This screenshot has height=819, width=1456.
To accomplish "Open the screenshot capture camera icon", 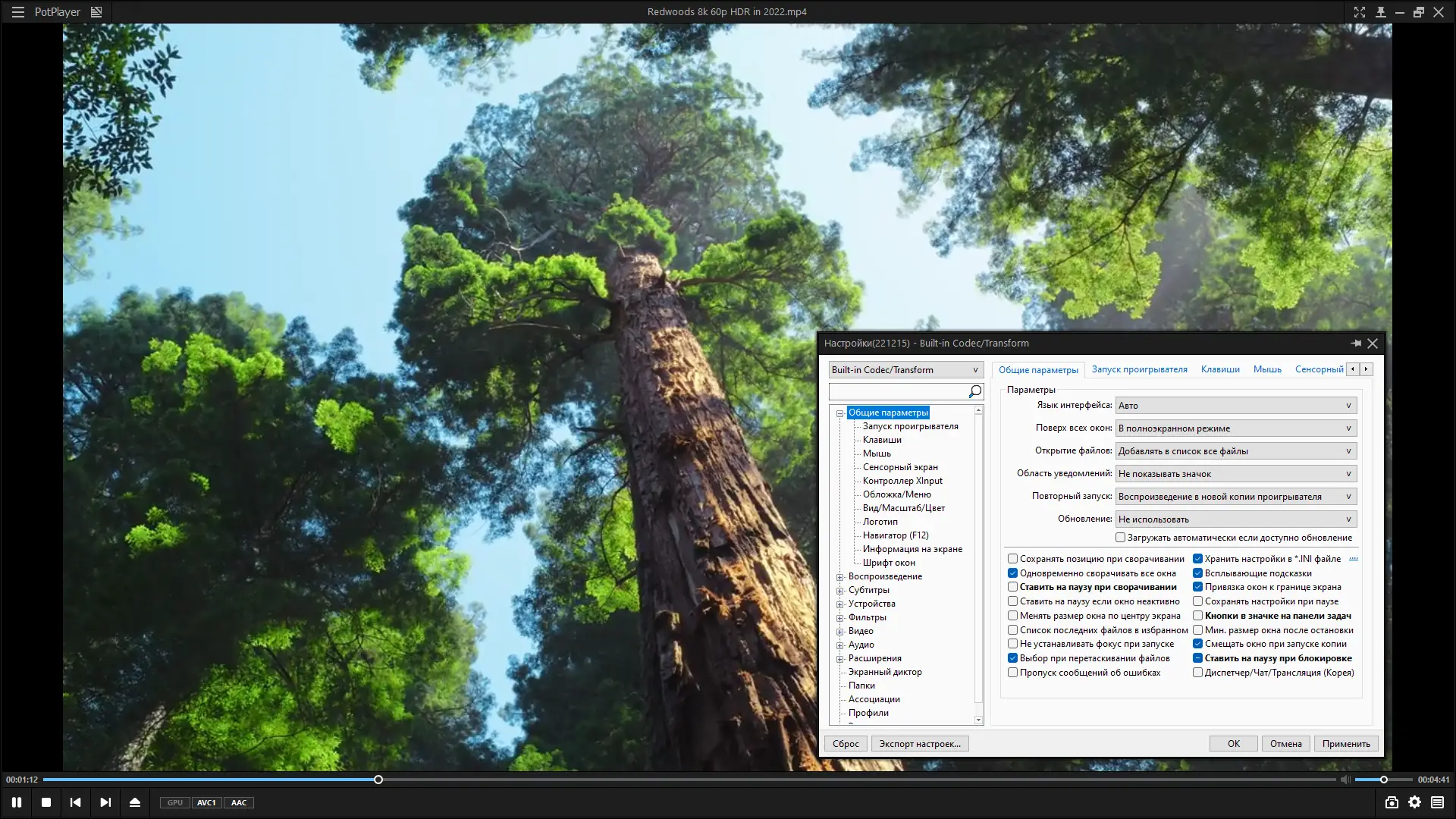I will [x=1392, y=802].
